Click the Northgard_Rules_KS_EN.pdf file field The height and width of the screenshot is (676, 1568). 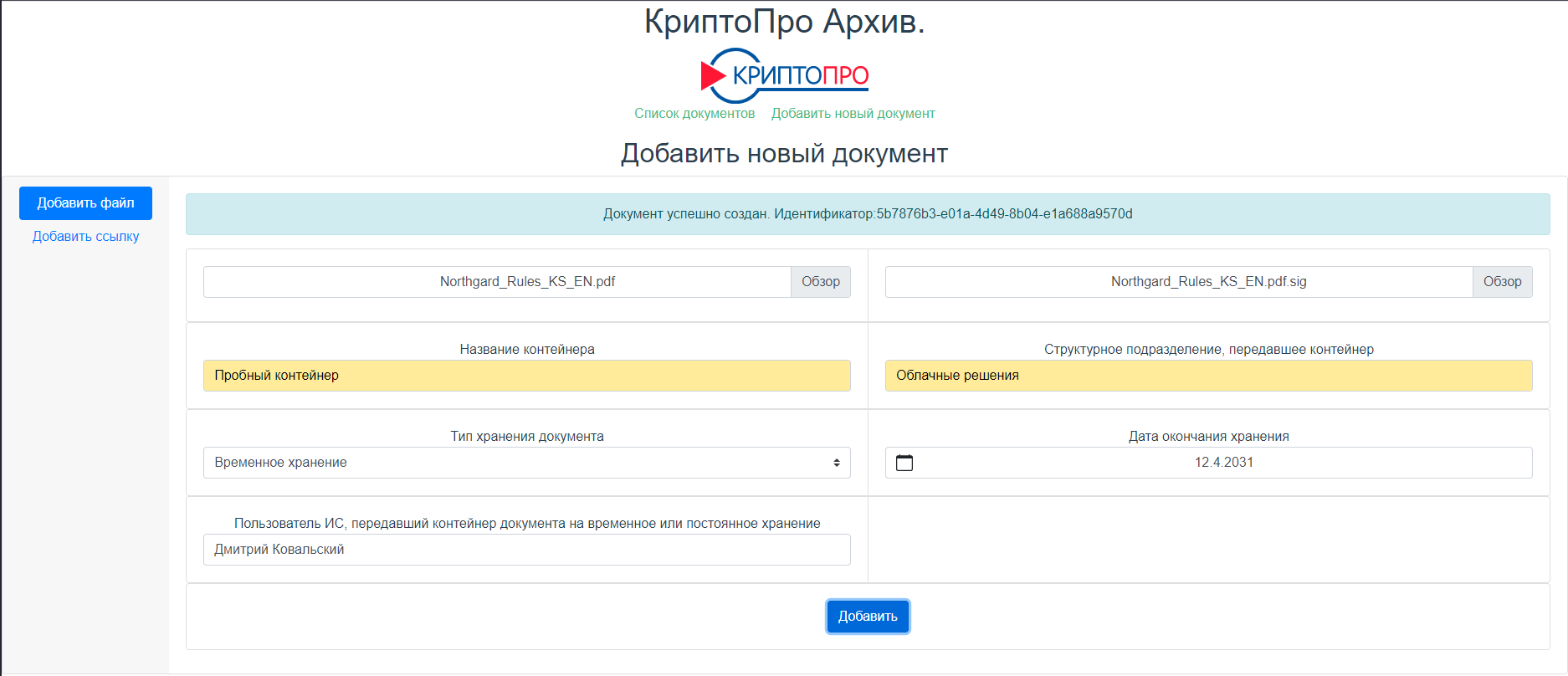click(497, 282)
